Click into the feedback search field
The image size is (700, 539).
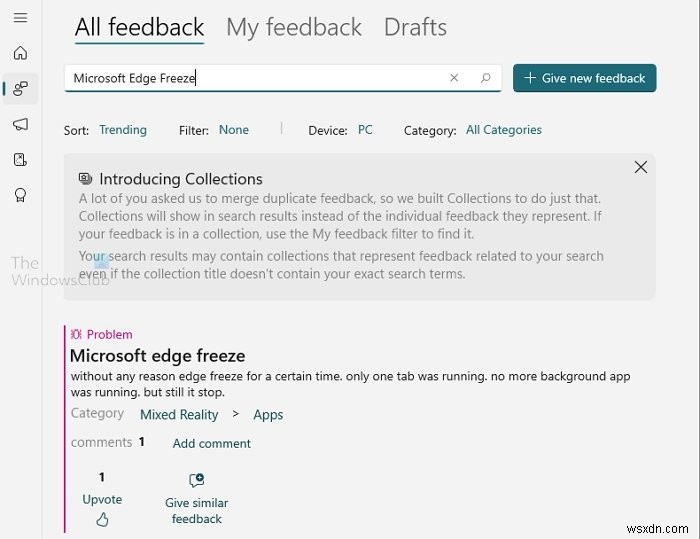point(250,78)
